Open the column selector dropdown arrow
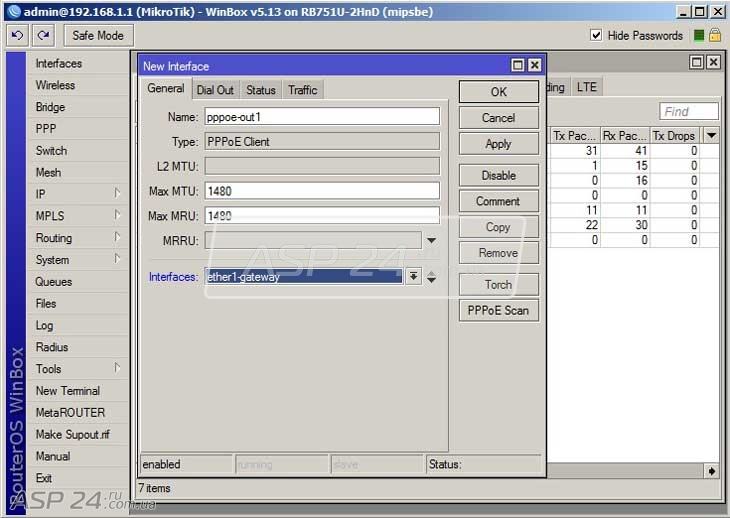730x518 pixels. point(711,135)
